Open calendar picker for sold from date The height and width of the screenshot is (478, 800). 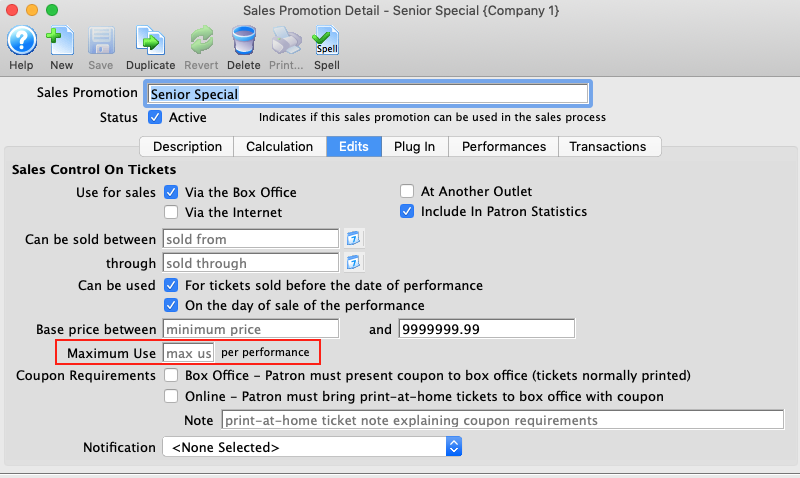353,238
